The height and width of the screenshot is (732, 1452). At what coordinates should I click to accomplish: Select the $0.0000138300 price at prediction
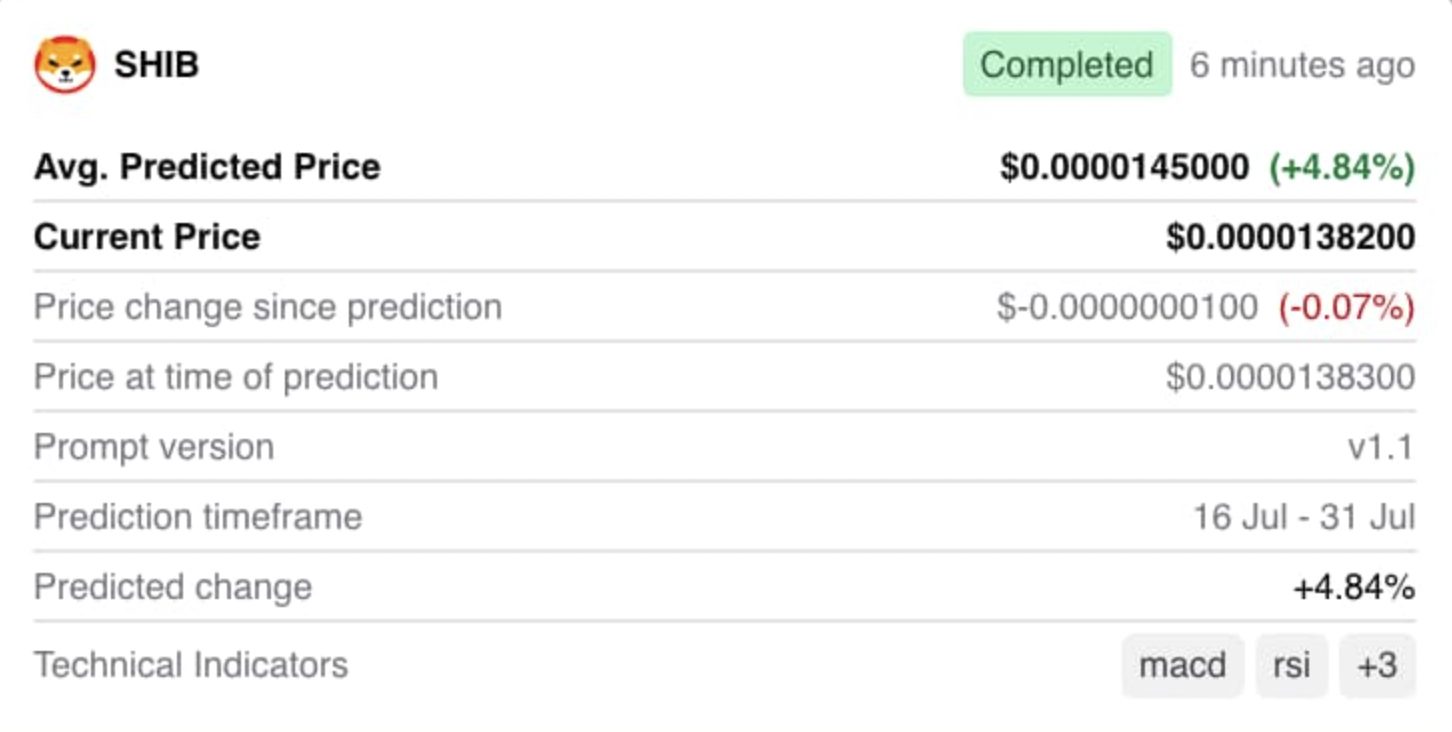(x=1290, y=378)
